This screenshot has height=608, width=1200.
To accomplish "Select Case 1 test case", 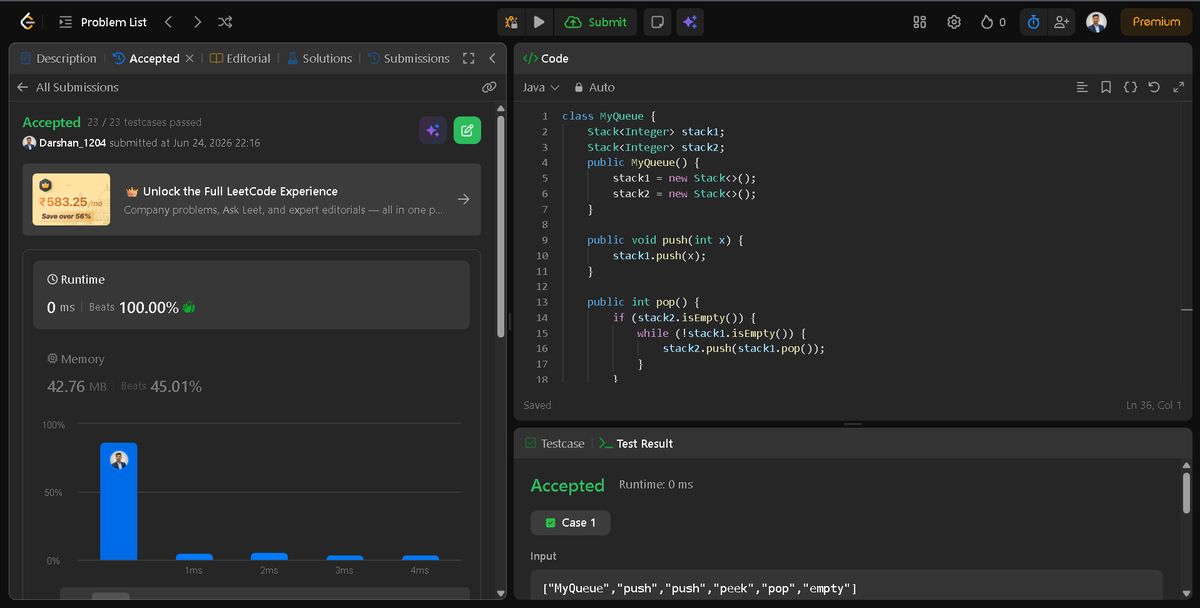I will (570, 523).
